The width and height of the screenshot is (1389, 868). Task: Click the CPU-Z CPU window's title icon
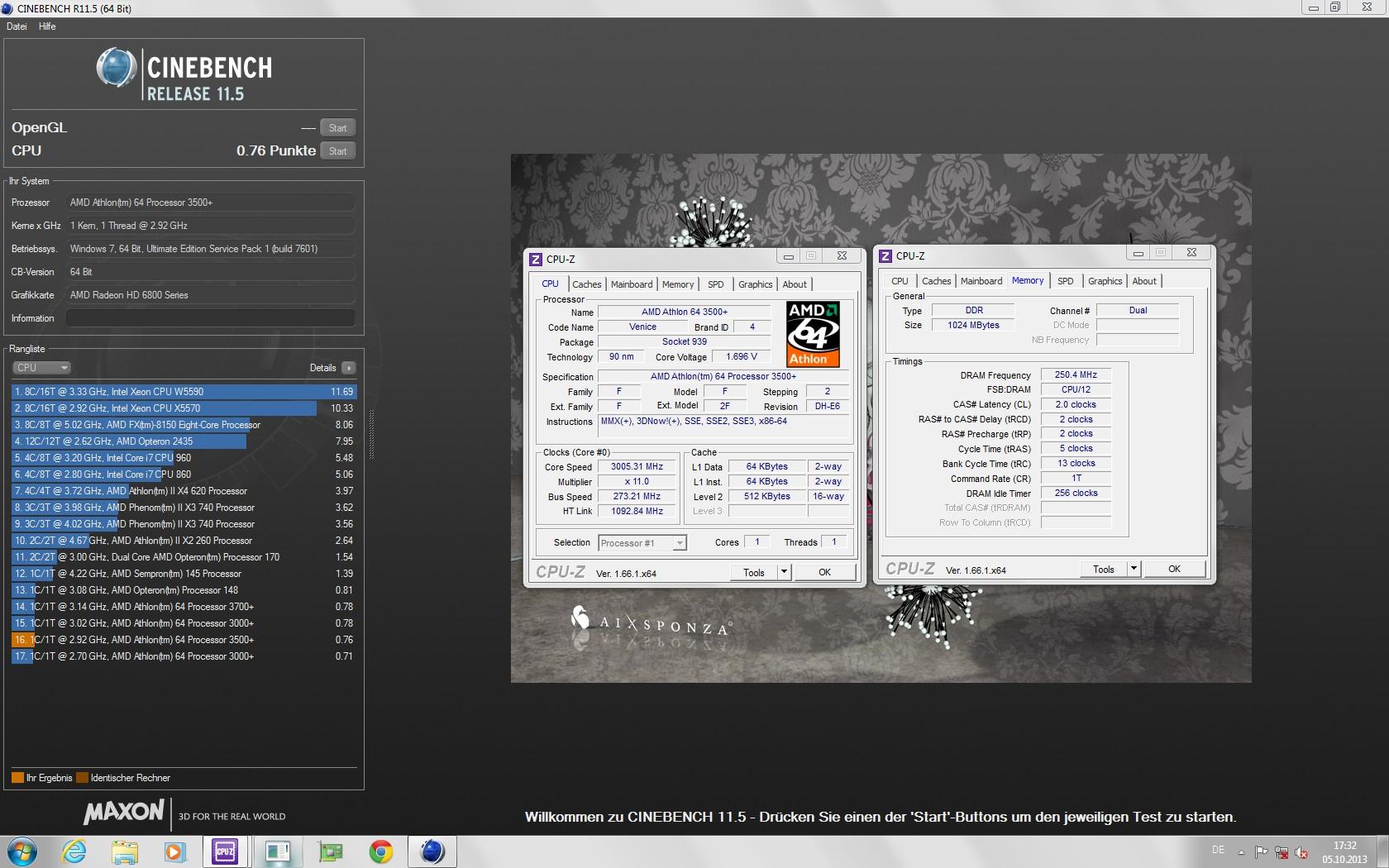536,259
